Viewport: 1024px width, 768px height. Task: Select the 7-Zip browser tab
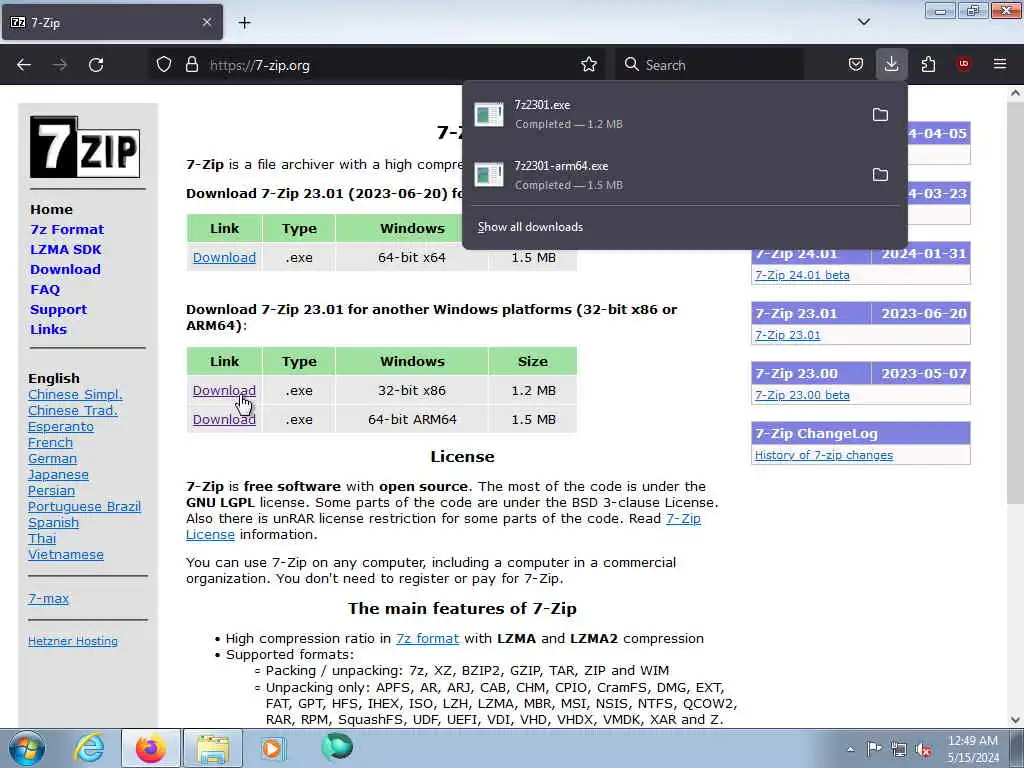(x=112, y=23)
